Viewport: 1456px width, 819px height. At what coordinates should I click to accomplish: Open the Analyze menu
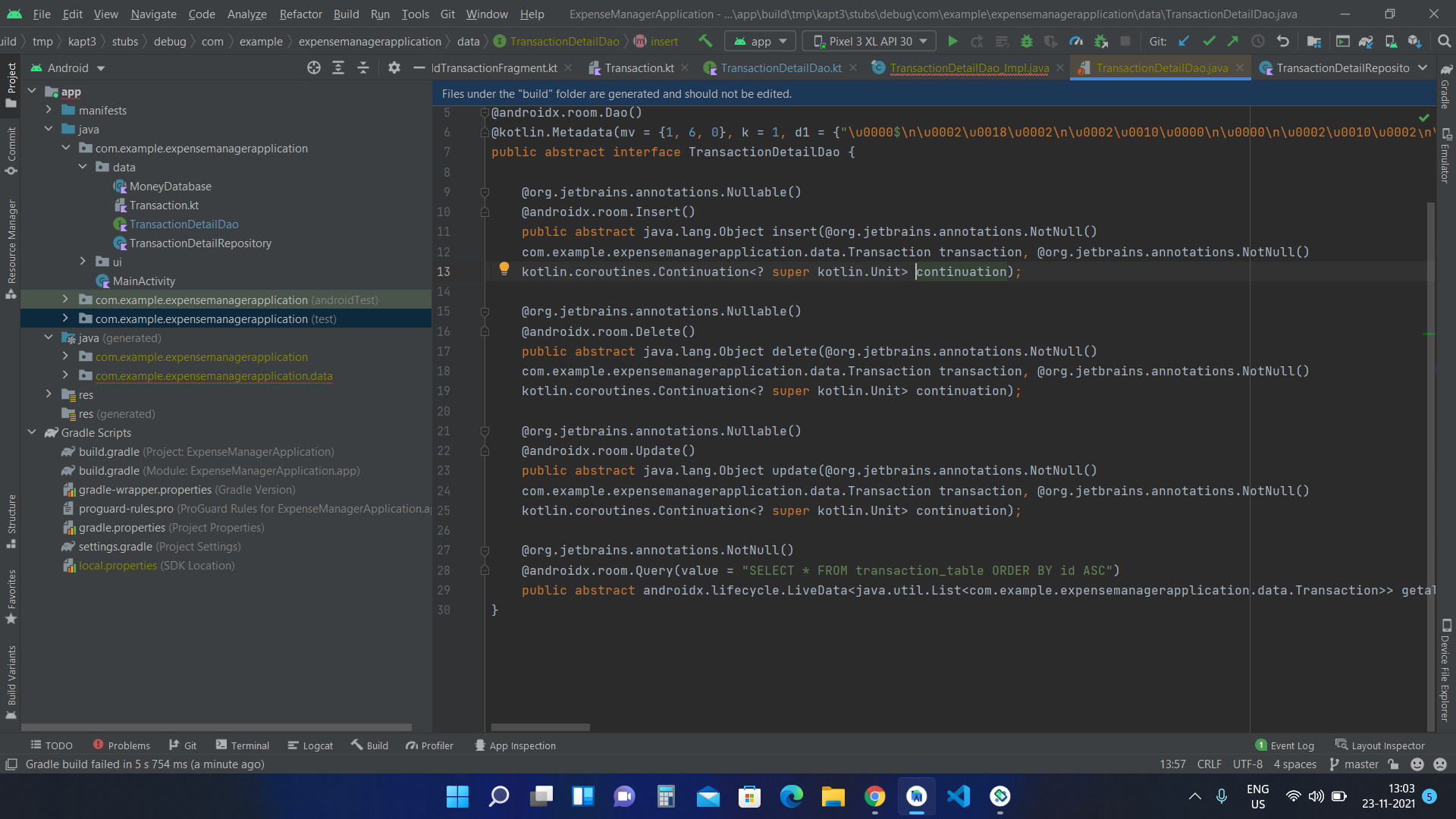coord(246,14)
